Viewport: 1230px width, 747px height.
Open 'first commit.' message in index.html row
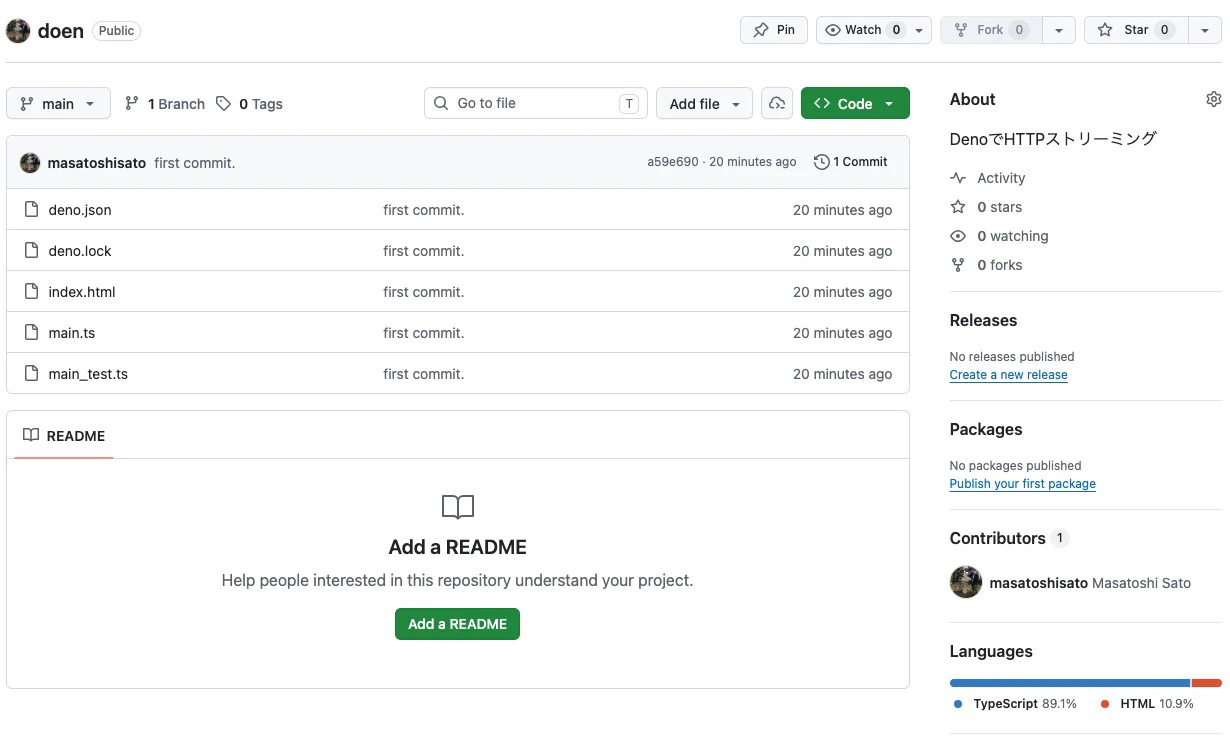424,292
